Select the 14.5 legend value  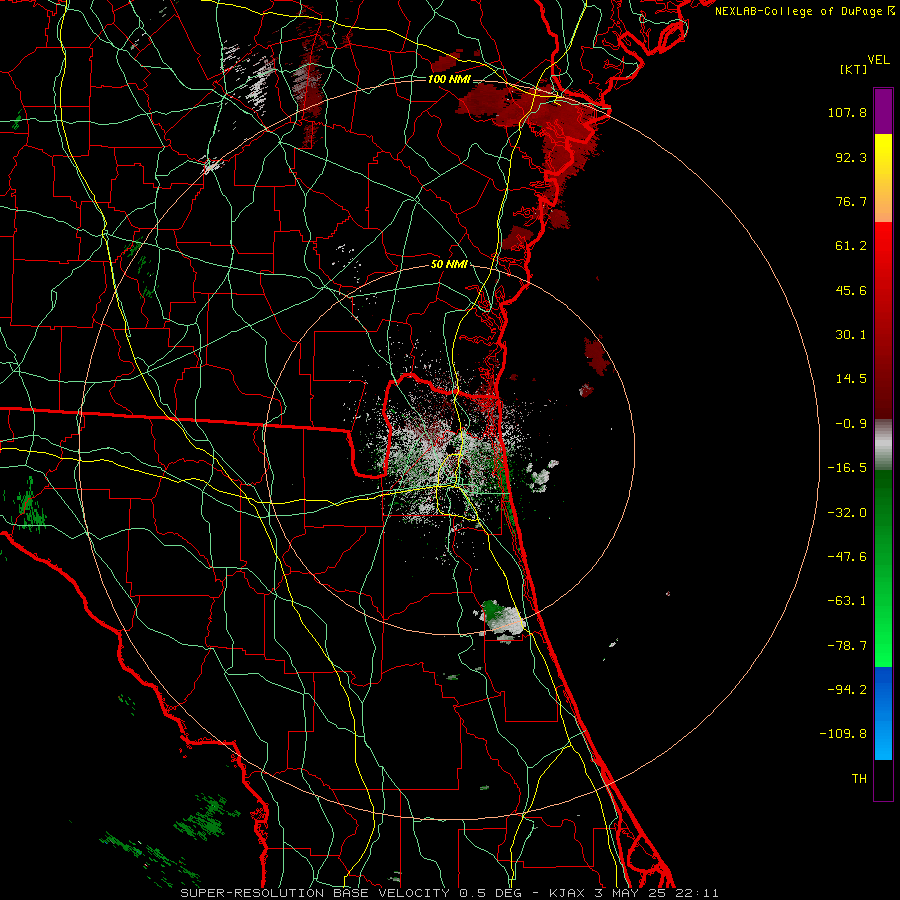point(851,379)
